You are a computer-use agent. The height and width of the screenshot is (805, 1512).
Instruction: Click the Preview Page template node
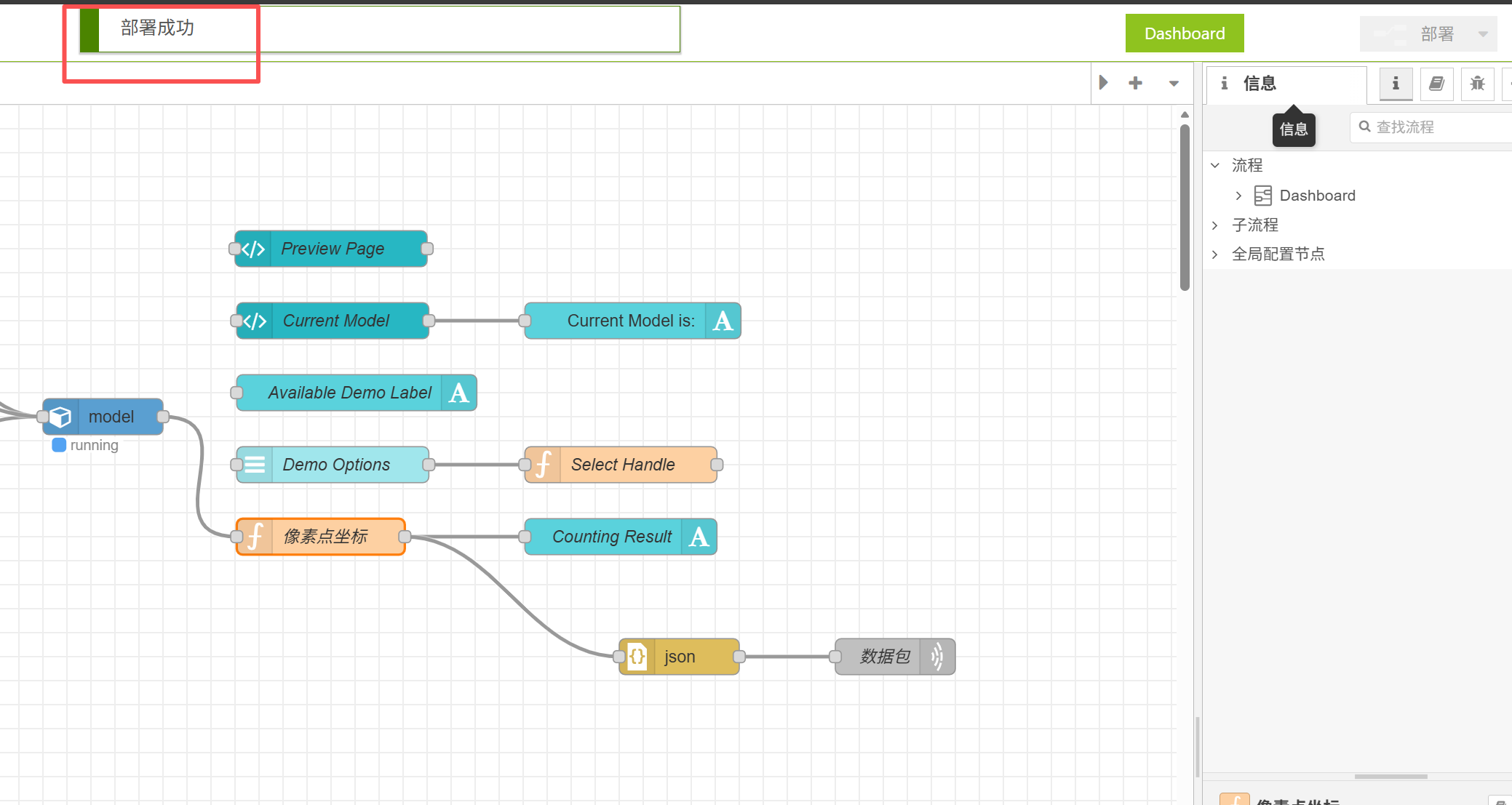[x=332, y=249]
